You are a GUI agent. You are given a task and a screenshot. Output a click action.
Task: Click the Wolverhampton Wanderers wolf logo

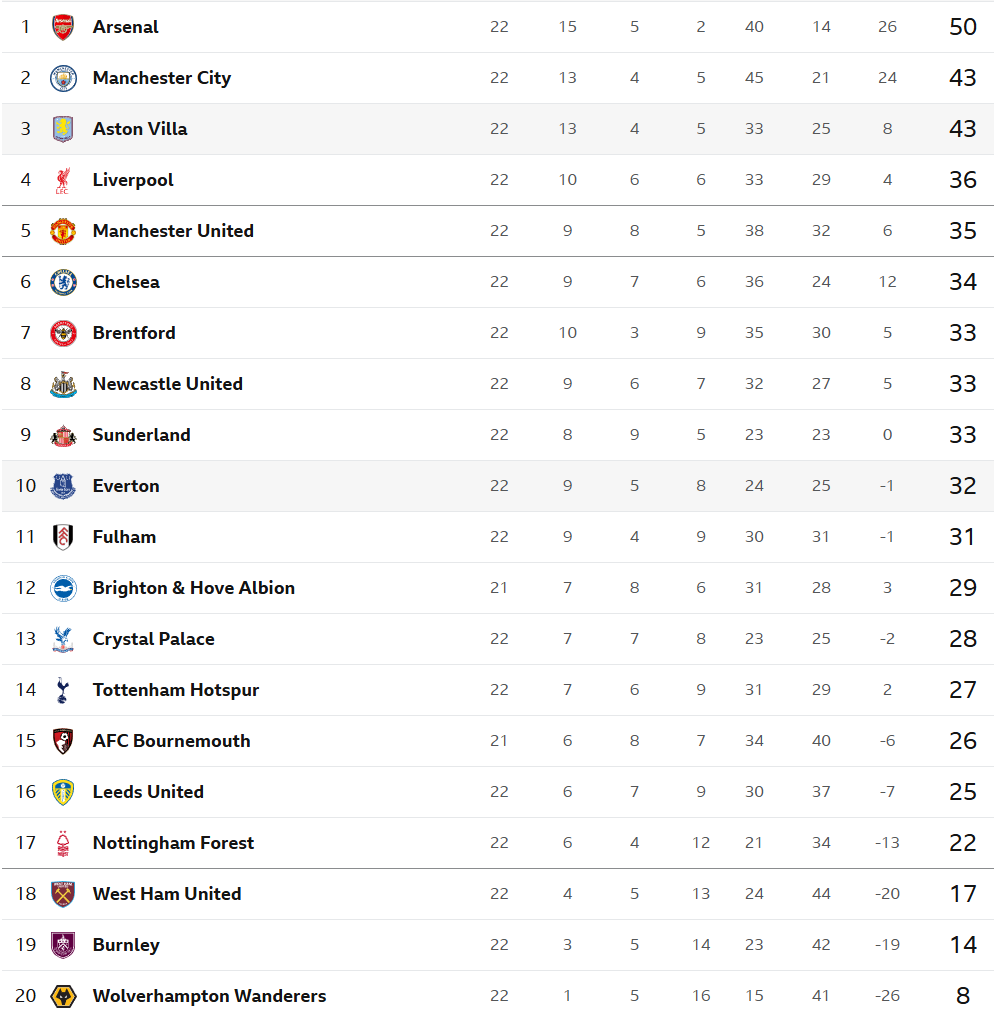coord(63,996)
